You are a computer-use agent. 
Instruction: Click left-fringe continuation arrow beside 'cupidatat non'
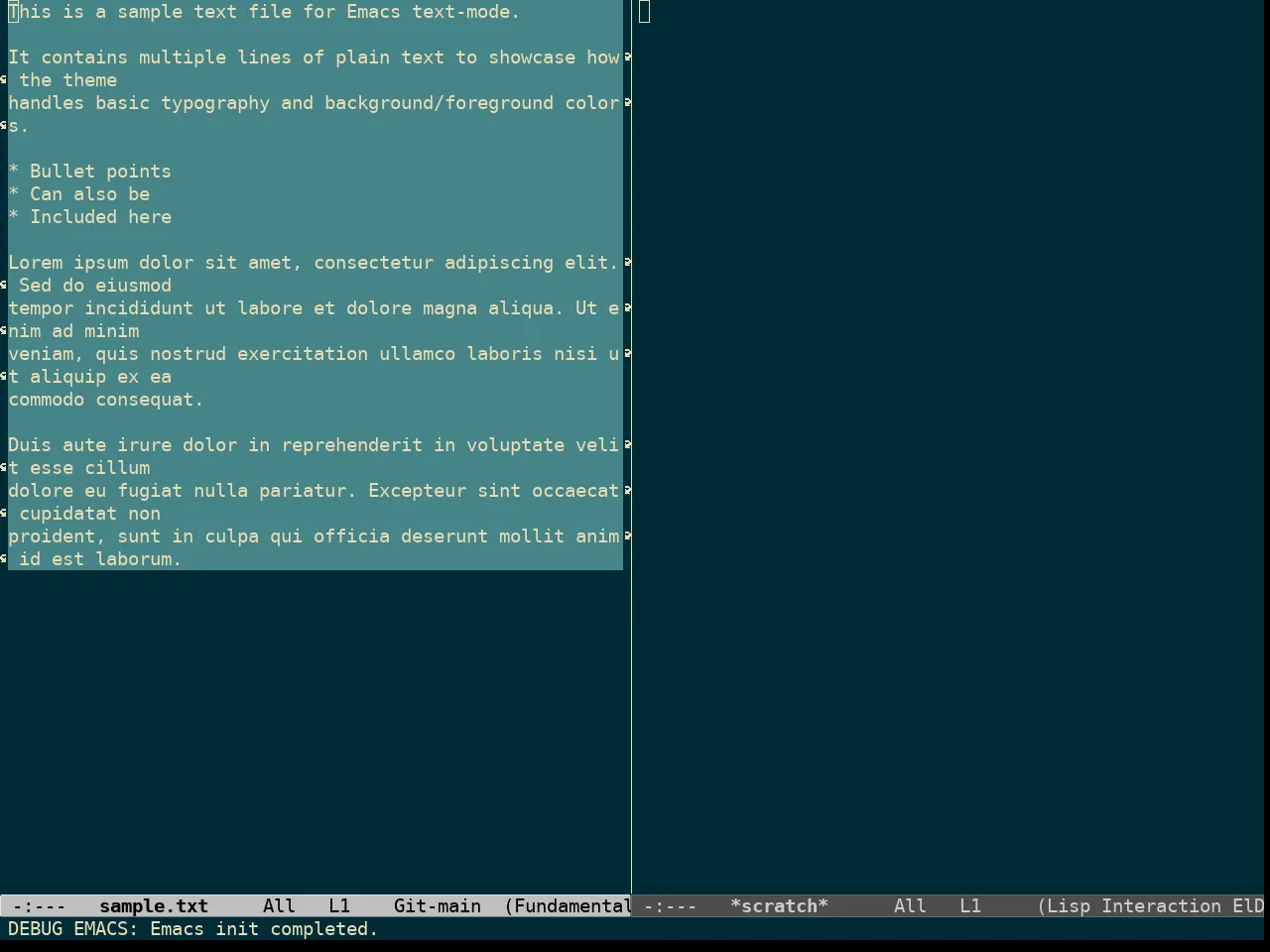[4, 514]
